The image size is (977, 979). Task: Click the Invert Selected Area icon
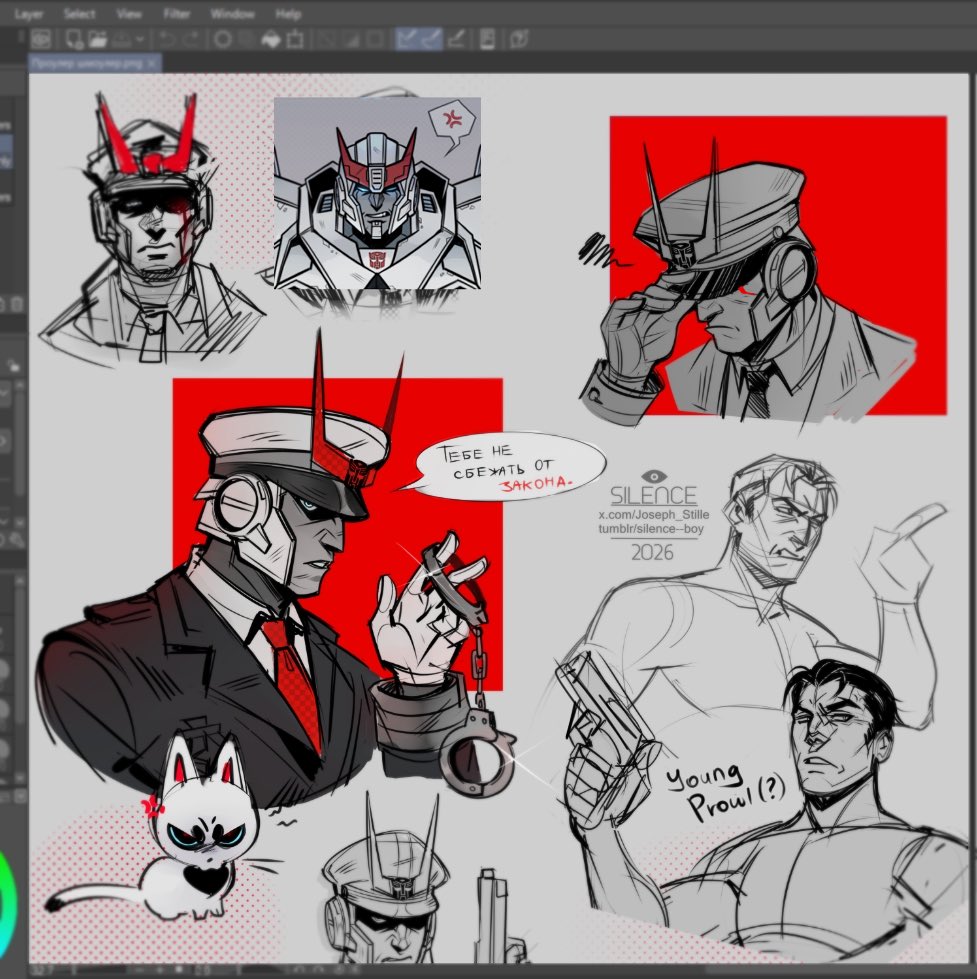click(x=350, y=39)
